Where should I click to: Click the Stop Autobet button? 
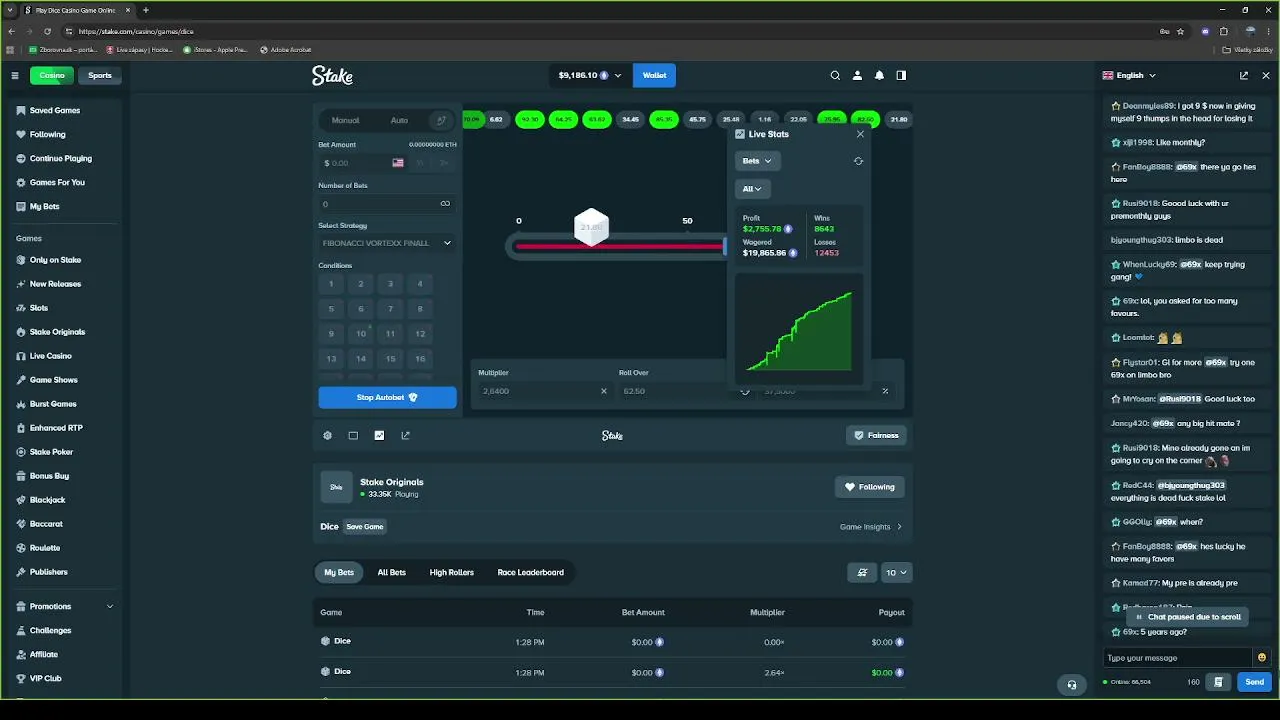pyautogui.click(x=387, y=397)
